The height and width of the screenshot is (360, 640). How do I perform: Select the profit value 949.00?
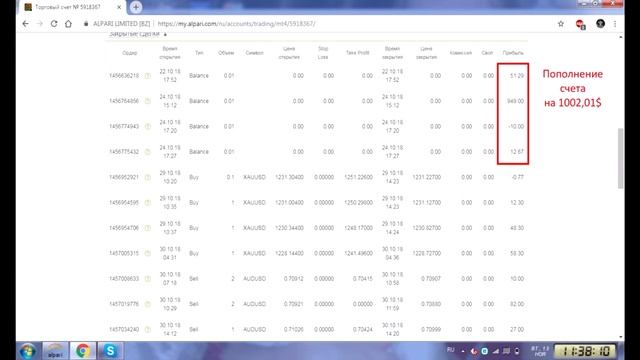click(x=516, y=101)
